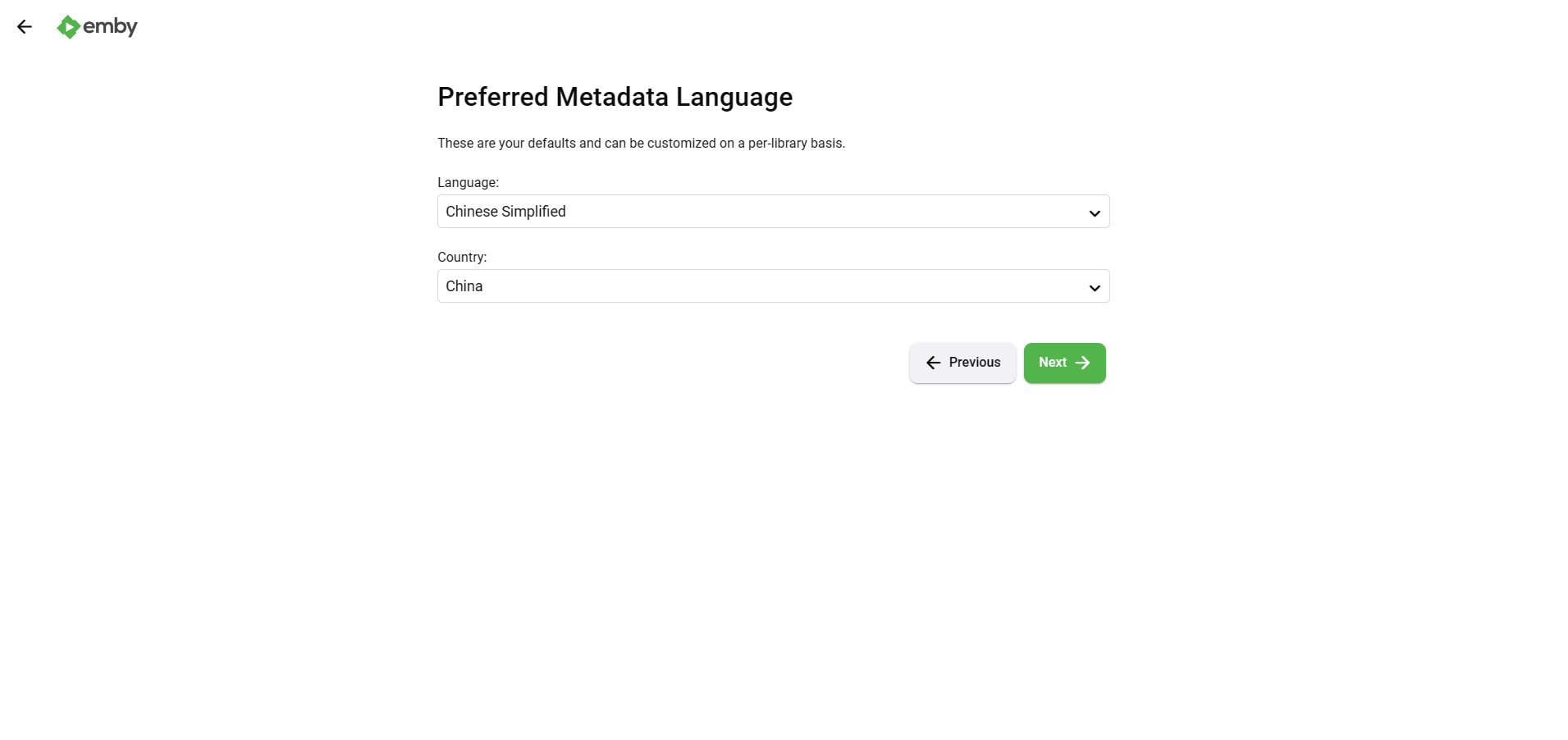The width and height of the screenshot is (1568, 740).
Task: Click the per-library defaults description text
Action: [641, 144]
